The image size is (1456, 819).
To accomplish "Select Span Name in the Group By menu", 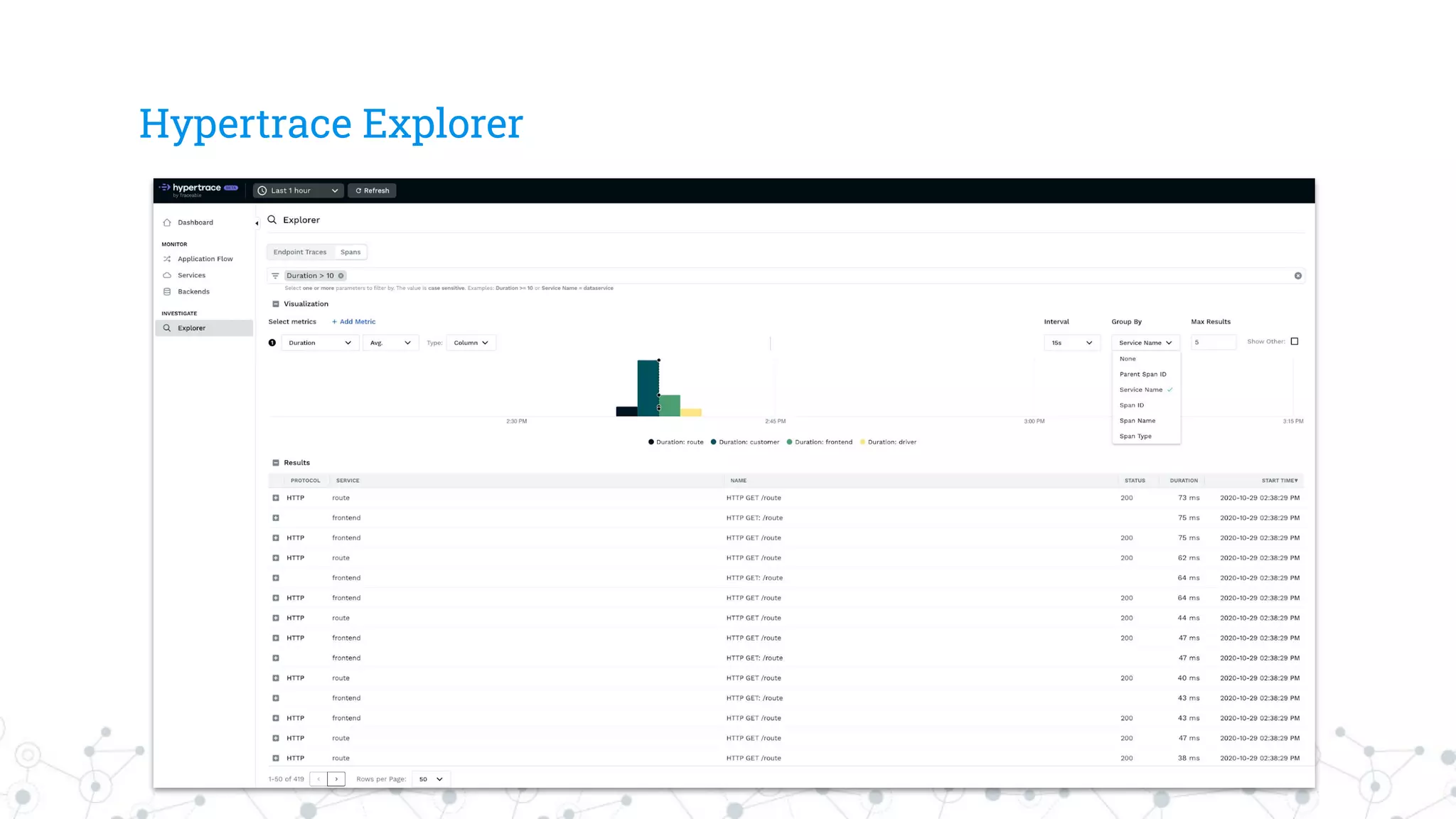I will click(1137, 421).
